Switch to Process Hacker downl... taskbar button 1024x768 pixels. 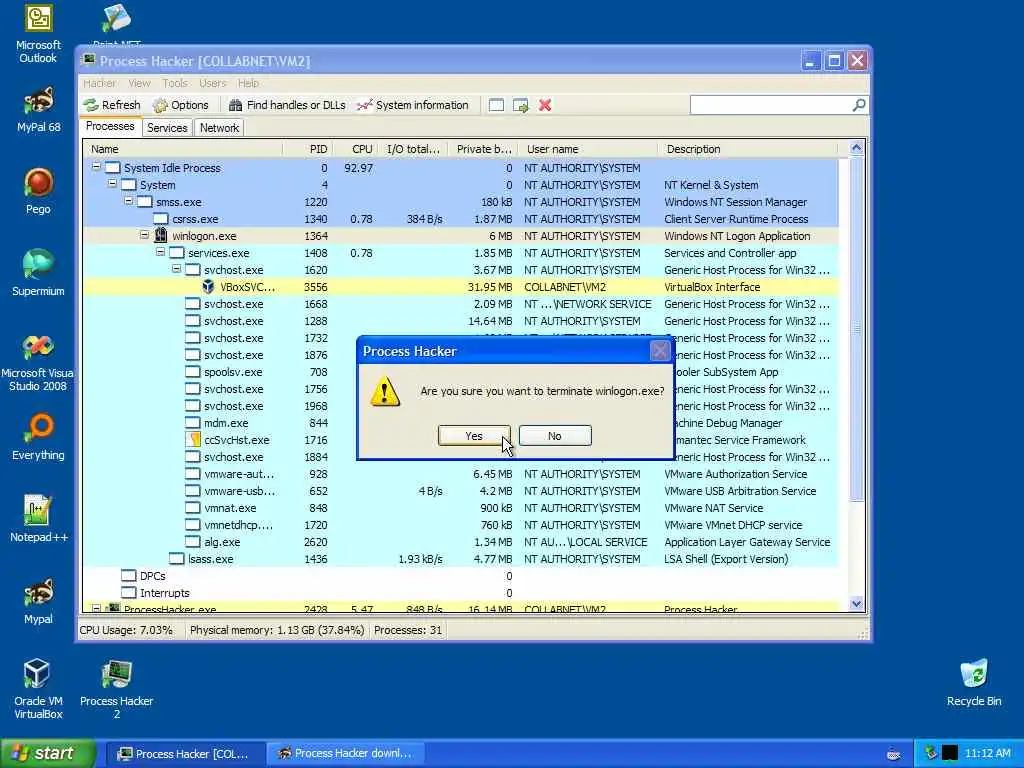click(x=346, y=754)
